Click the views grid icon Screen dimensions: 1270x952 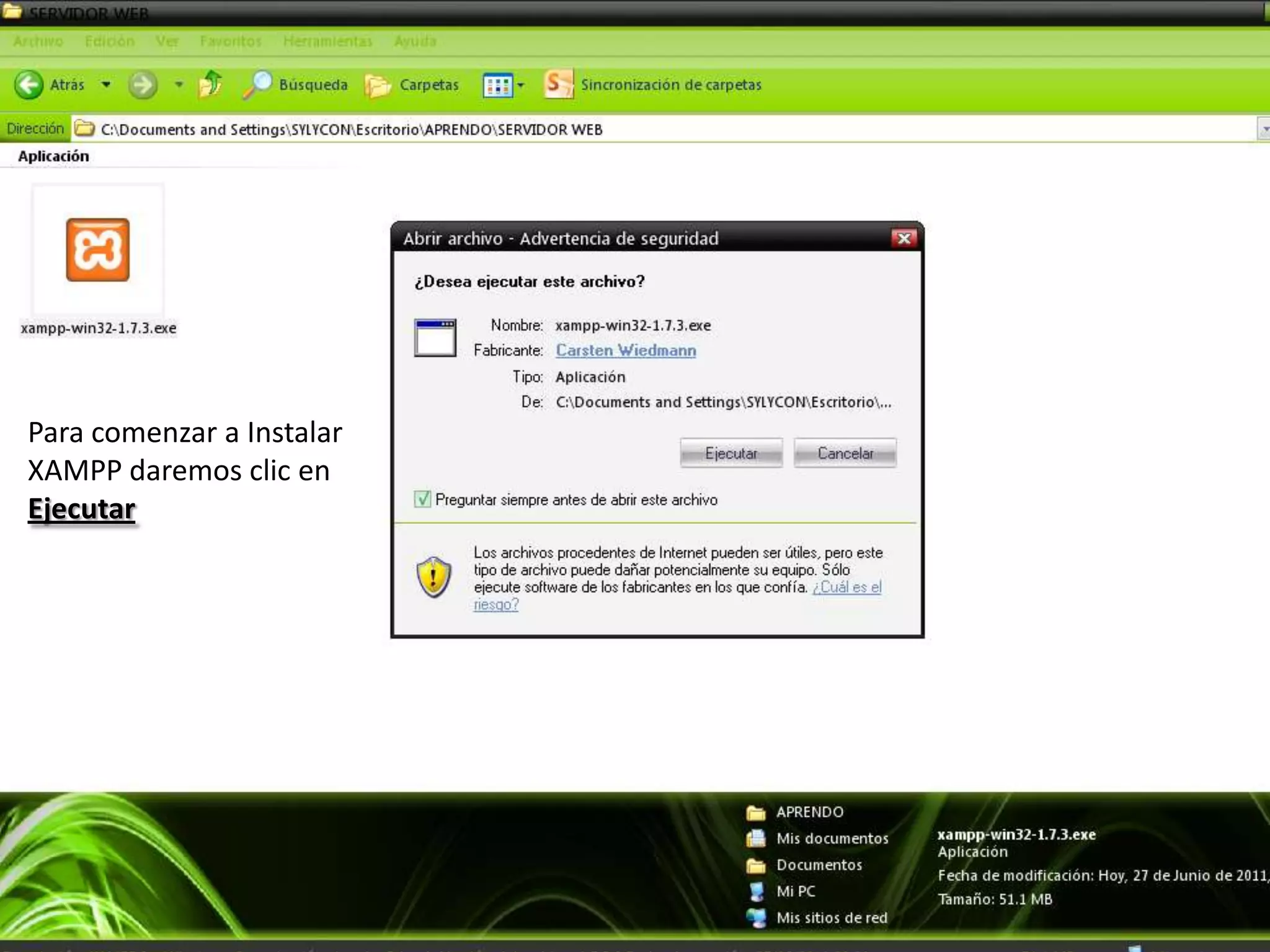497,86
